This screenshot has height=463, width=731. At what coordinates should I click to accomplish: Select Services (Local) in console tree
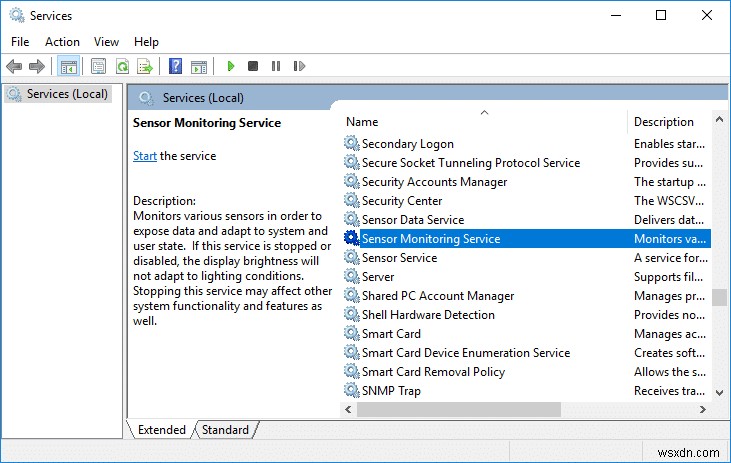60,94
